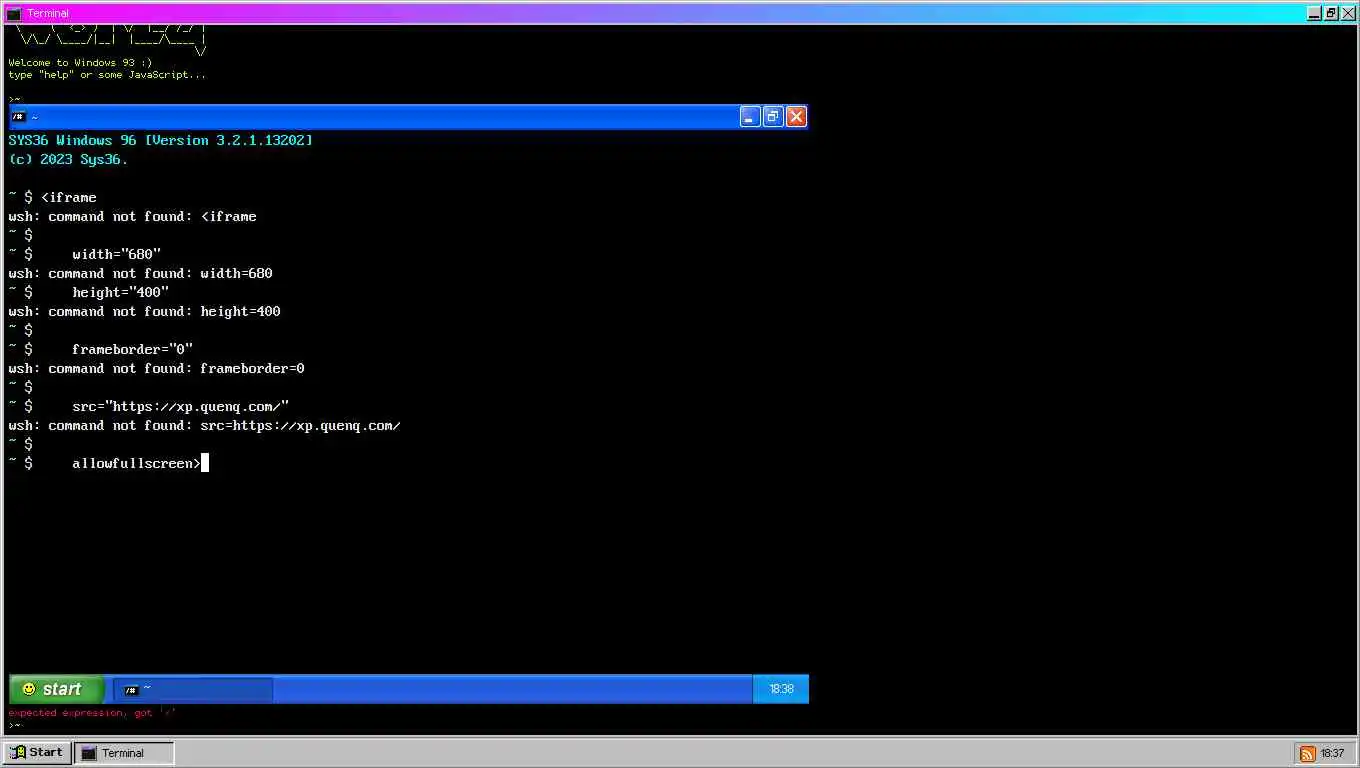Click the Windows 93 Start button
Viewport: 1360px width, 768px height.
tap(37, 753)
